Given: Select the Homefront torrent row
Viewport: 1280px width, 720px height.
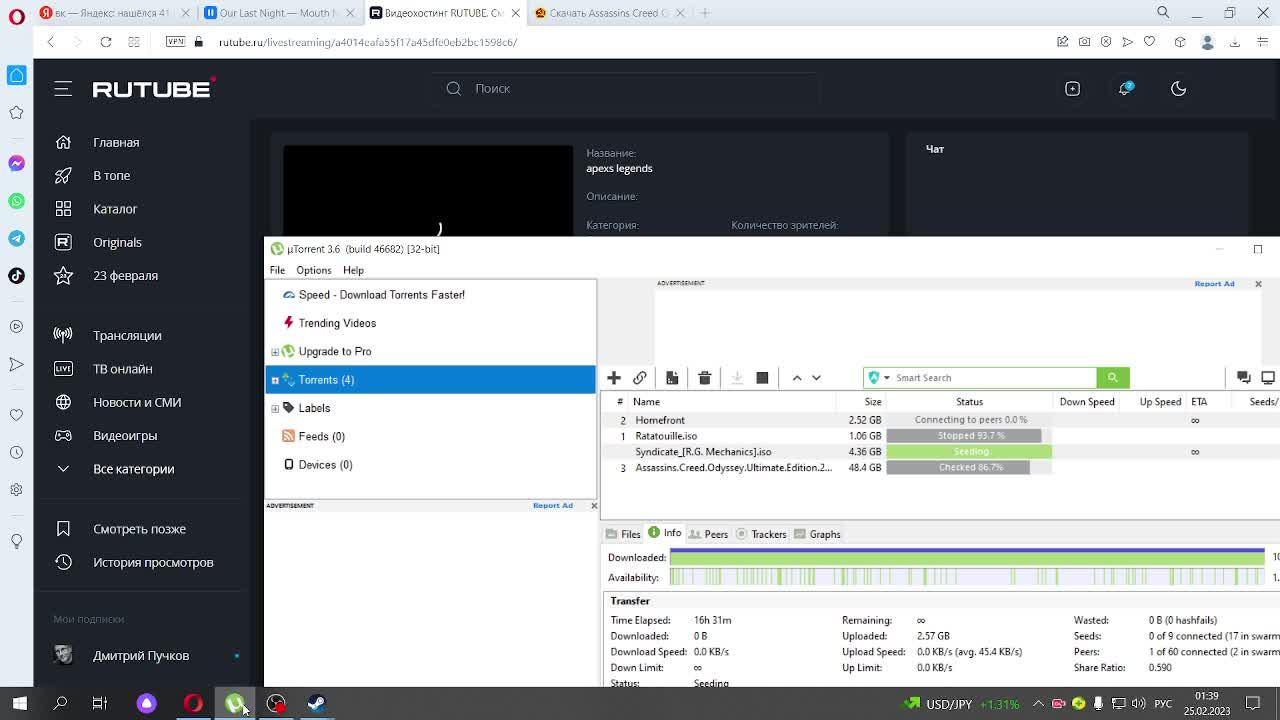Looking at the screenshot, I should [940, 420].
